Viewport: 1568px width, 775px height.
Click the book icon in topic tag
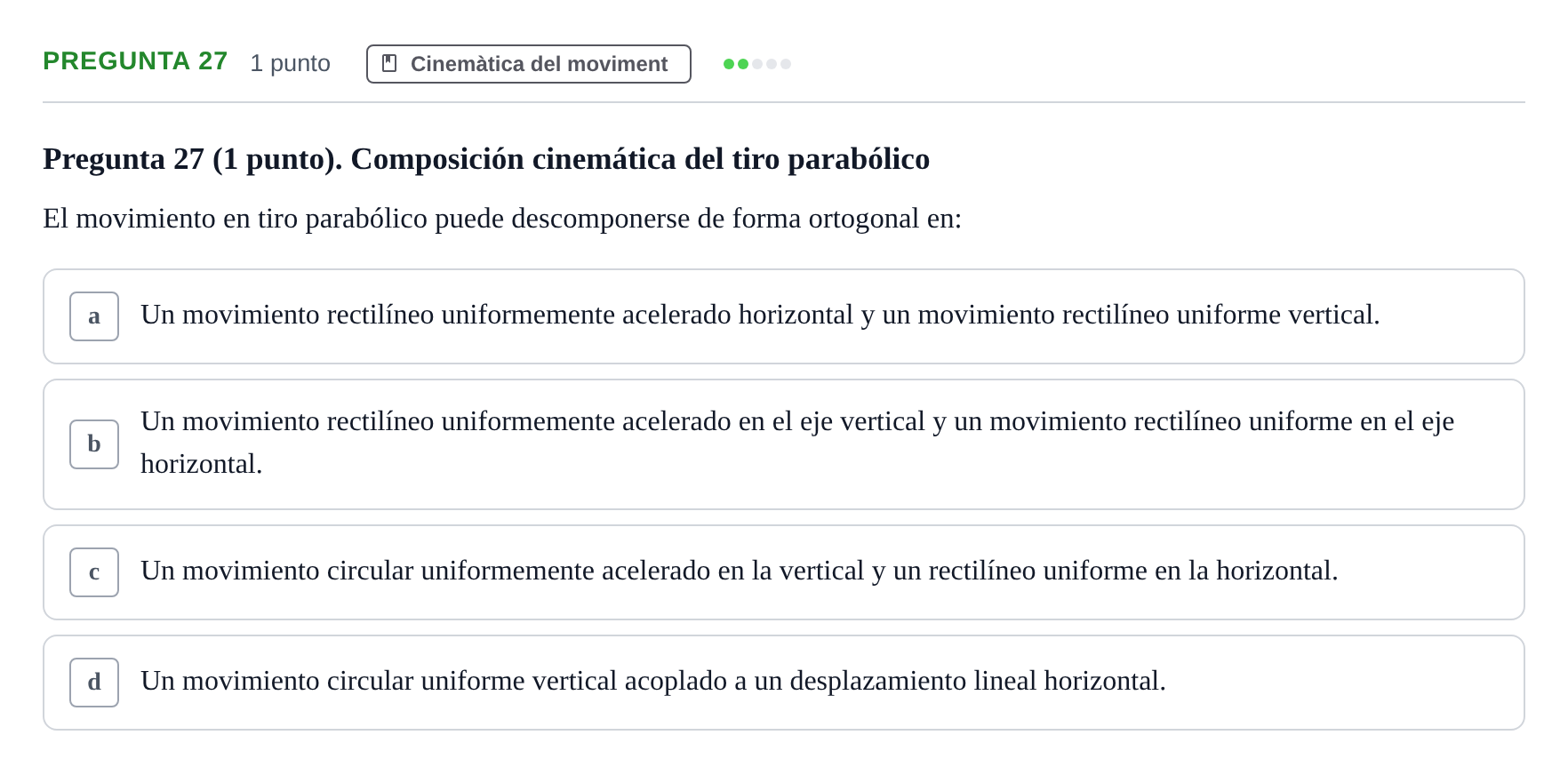pos(389,64)
